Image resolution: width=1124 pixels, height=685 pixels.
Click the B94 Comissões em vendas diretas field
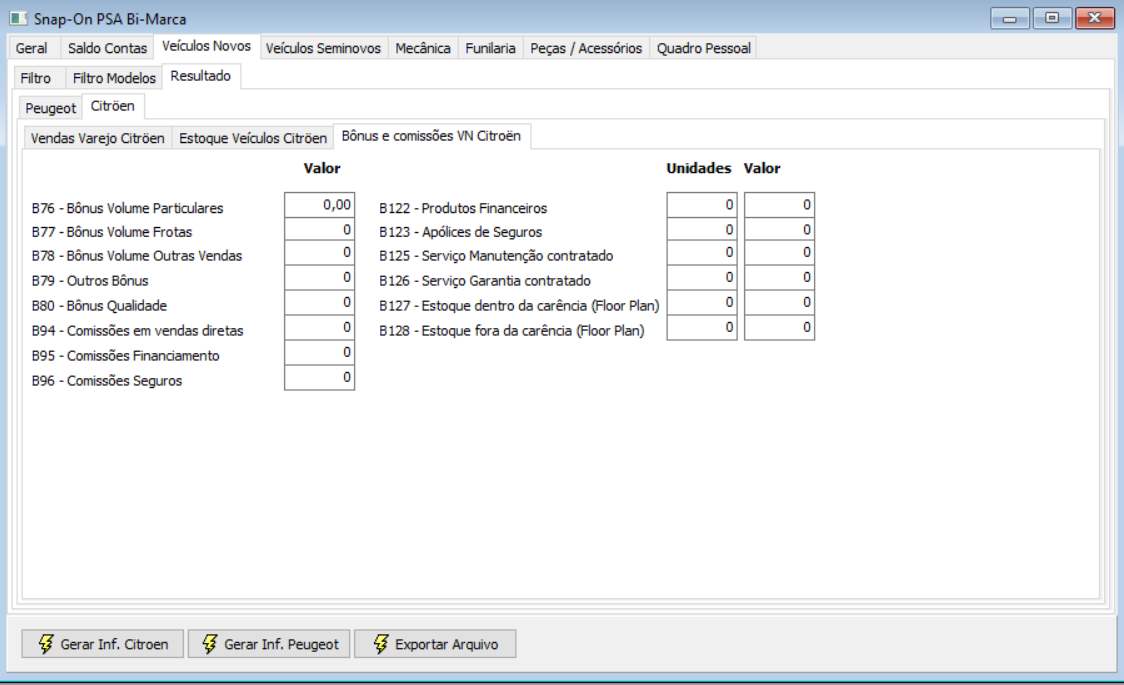point(320,327)
